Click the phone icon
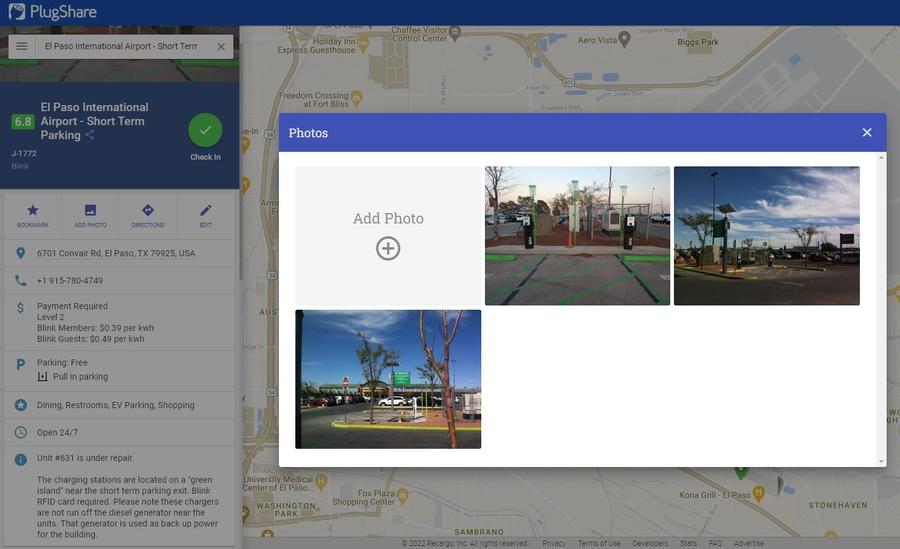This screenshot has height=549, width=900. [21, 280]
